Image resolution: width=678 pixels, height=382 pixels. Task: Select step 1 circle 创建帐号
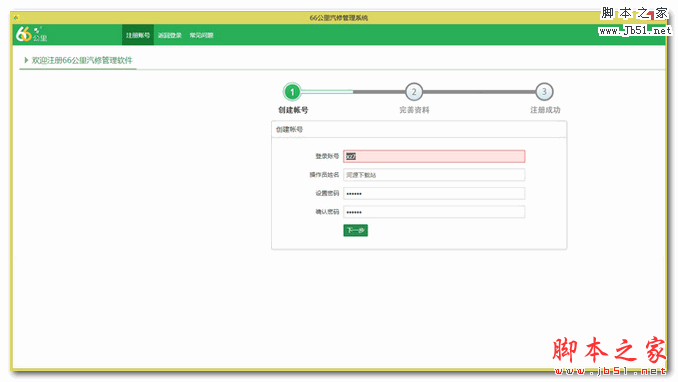pos(292,92)
